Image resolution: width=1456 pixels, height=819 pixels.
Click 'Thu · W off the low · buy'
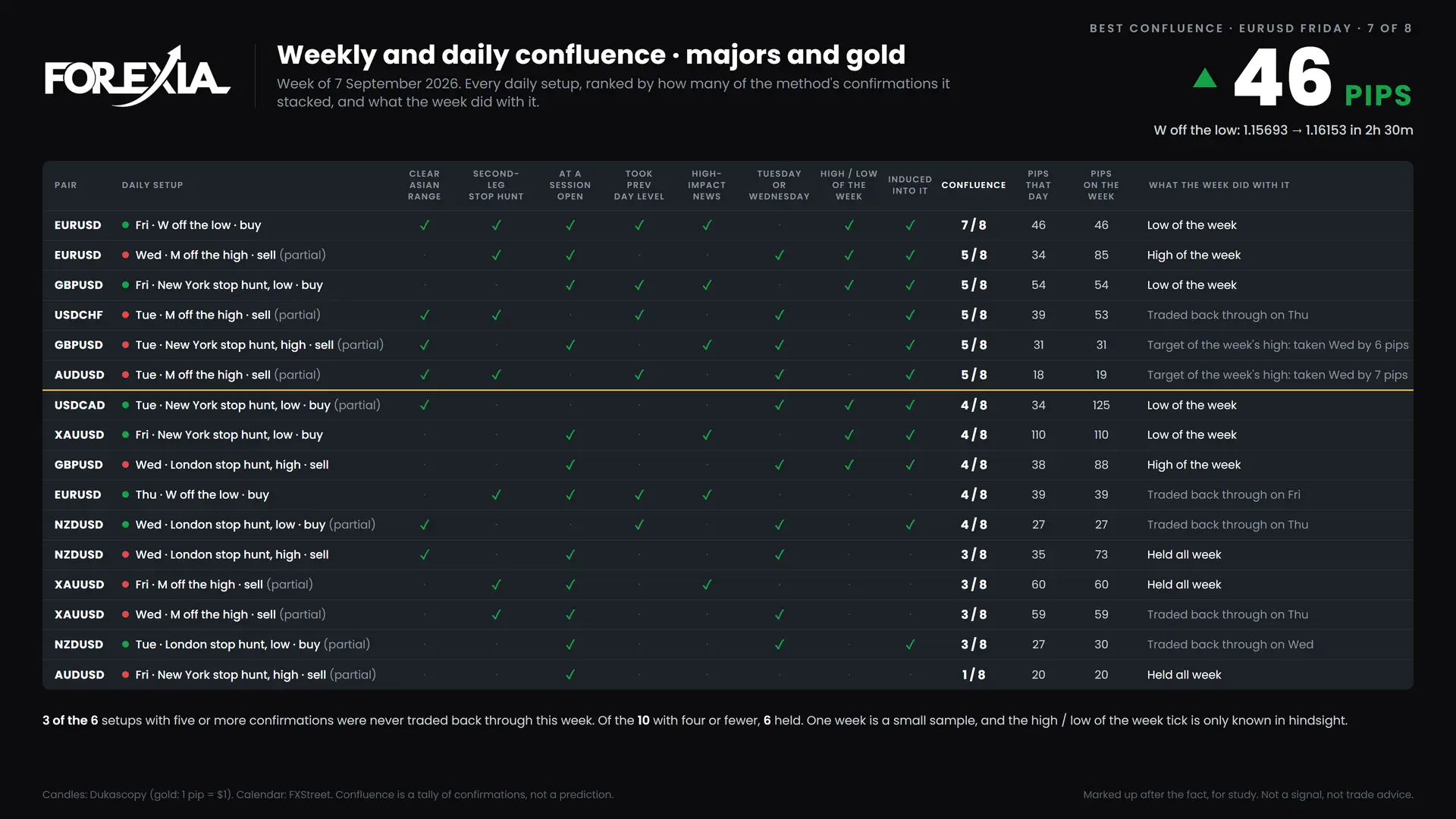[202, 494]
